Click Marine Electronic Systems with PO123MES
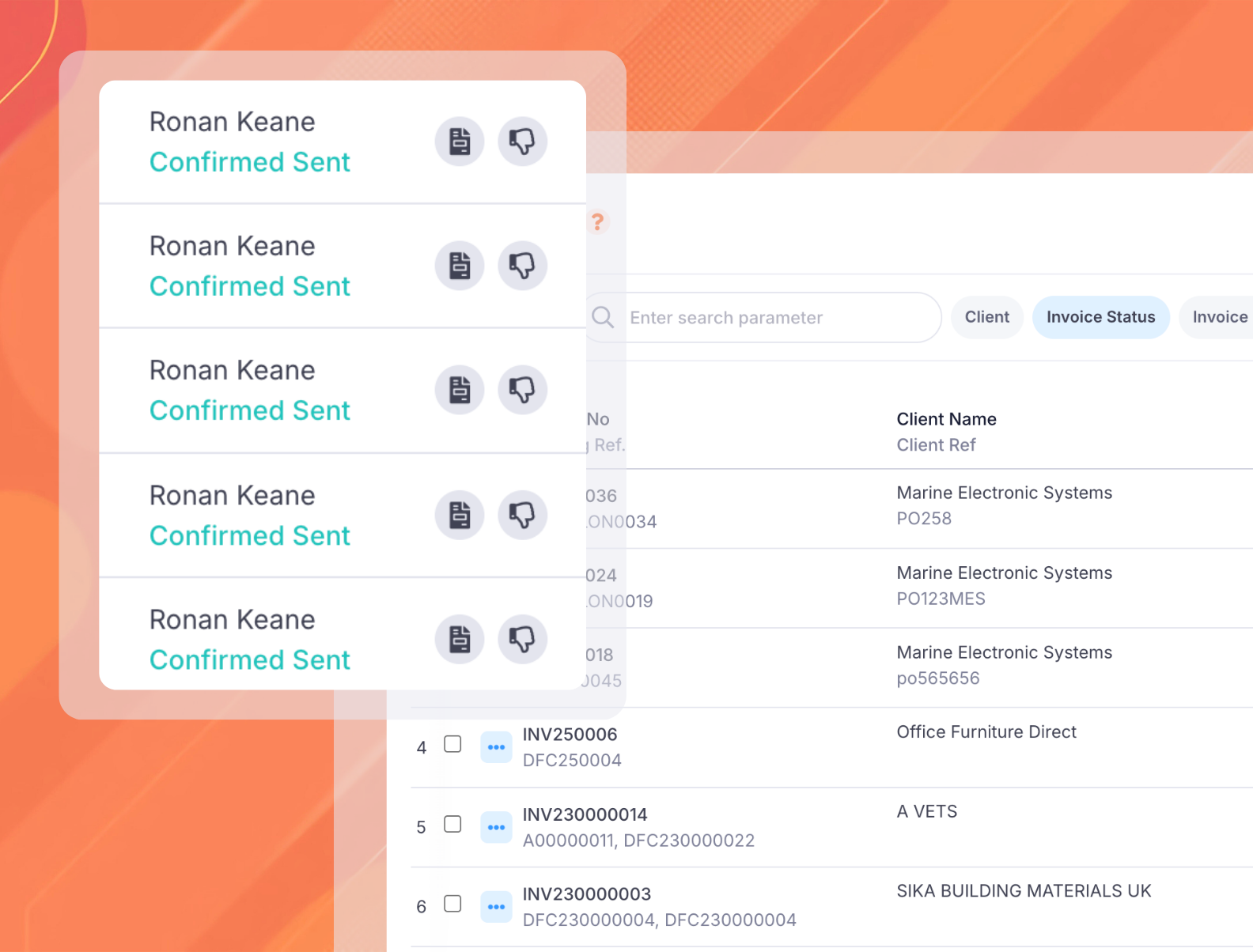The width and height of the screenshot is (1253, 952). coord(1004,572)
